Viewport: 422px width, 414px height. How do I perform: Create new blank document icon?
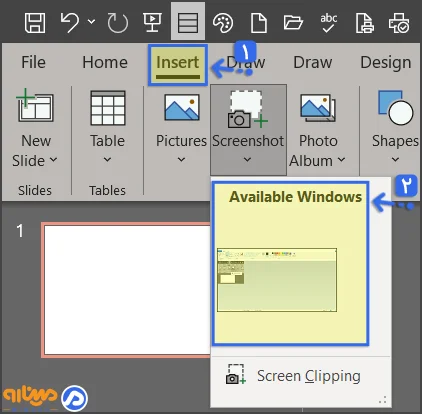(x=259, y=23)
